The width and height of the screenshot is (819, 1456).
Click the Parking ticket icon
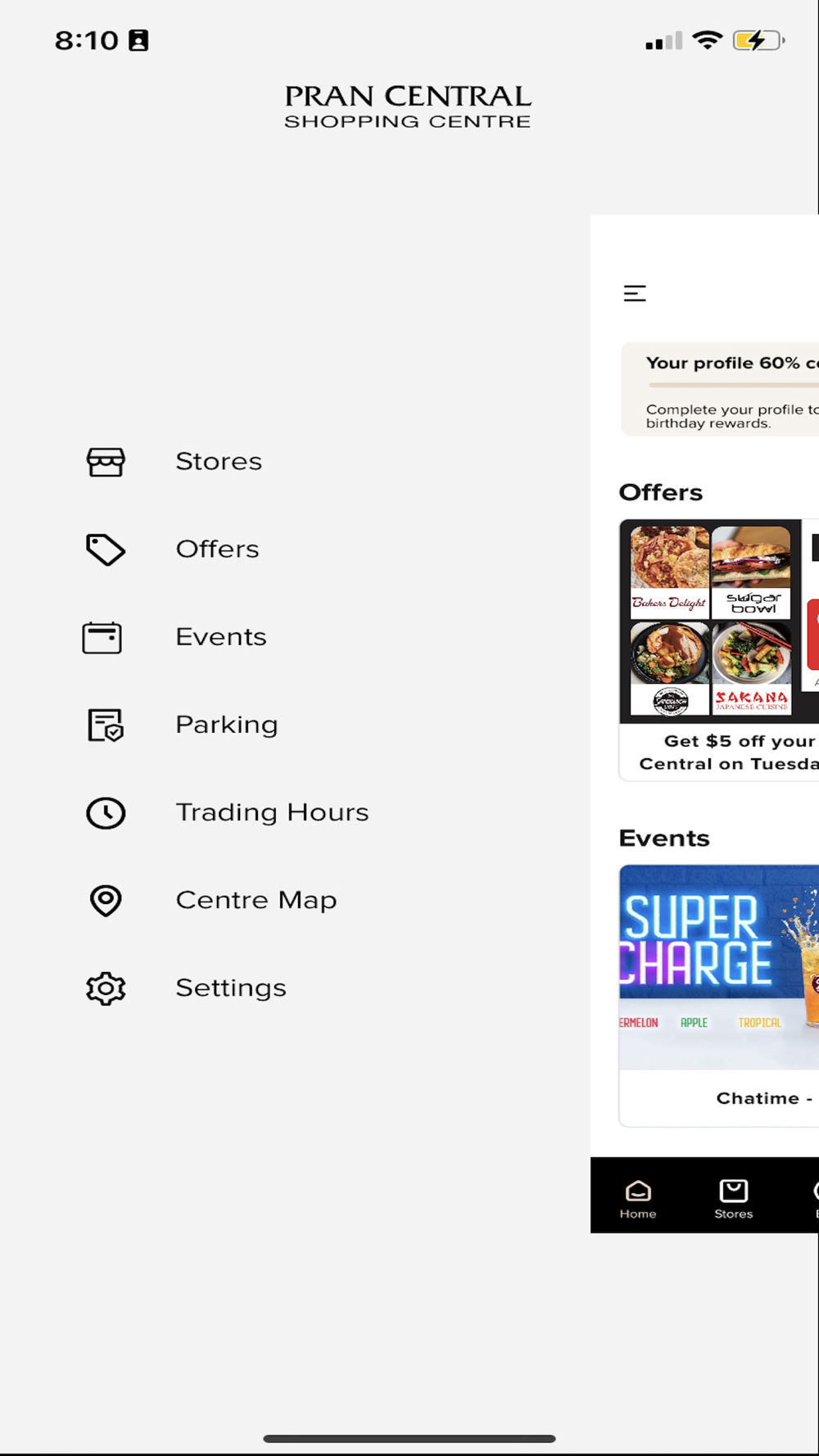coord(106,725)
